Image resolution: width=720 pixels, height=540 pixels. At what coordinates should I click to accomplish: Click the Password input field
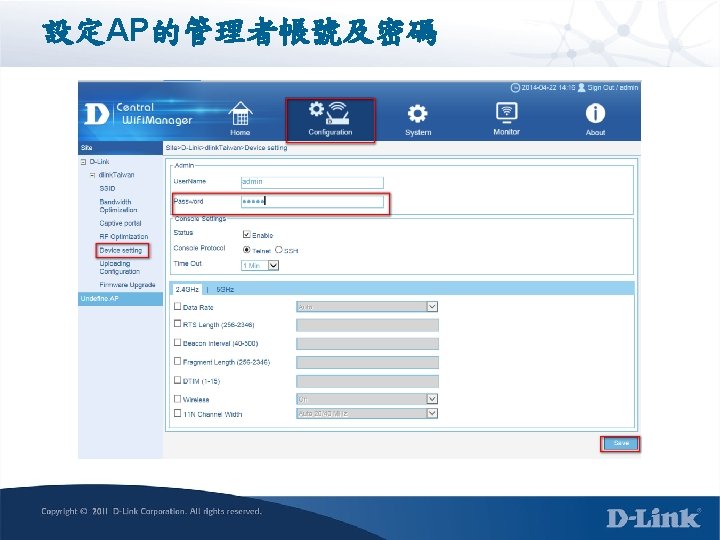point(312,201)
